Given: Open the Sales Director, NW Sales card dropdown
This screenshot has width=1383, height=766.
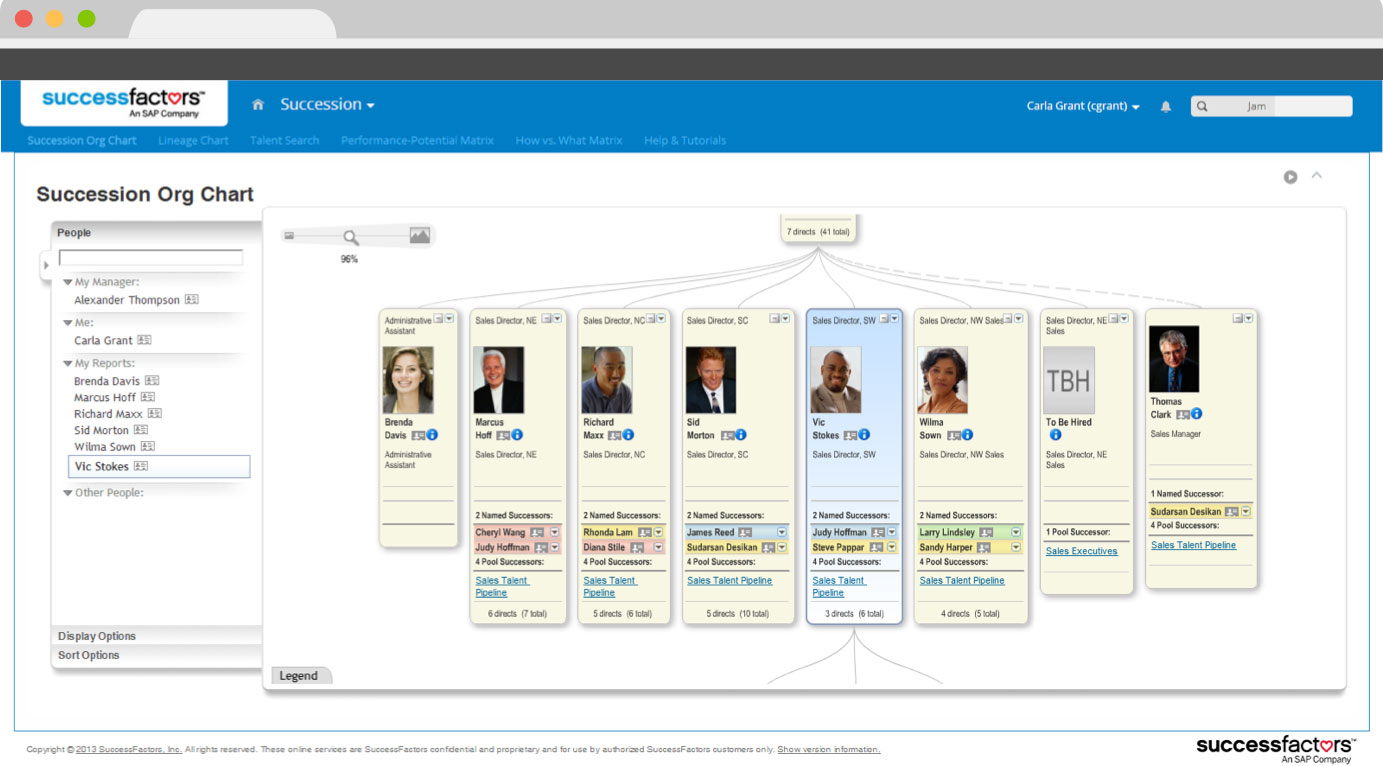Looking at the screenshot, I should click(1018, 319).
